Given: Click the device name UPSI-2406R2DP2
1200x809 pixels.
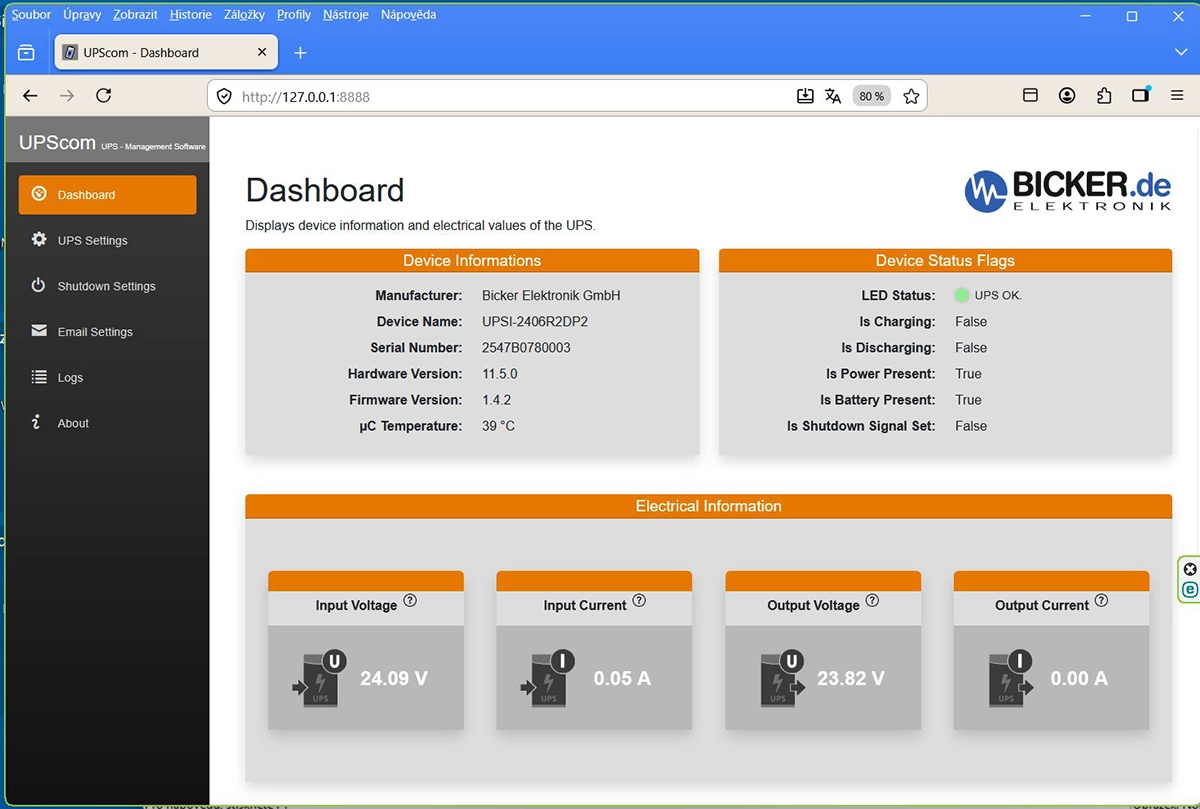Looking at the screenshot, I should (535, 322).
